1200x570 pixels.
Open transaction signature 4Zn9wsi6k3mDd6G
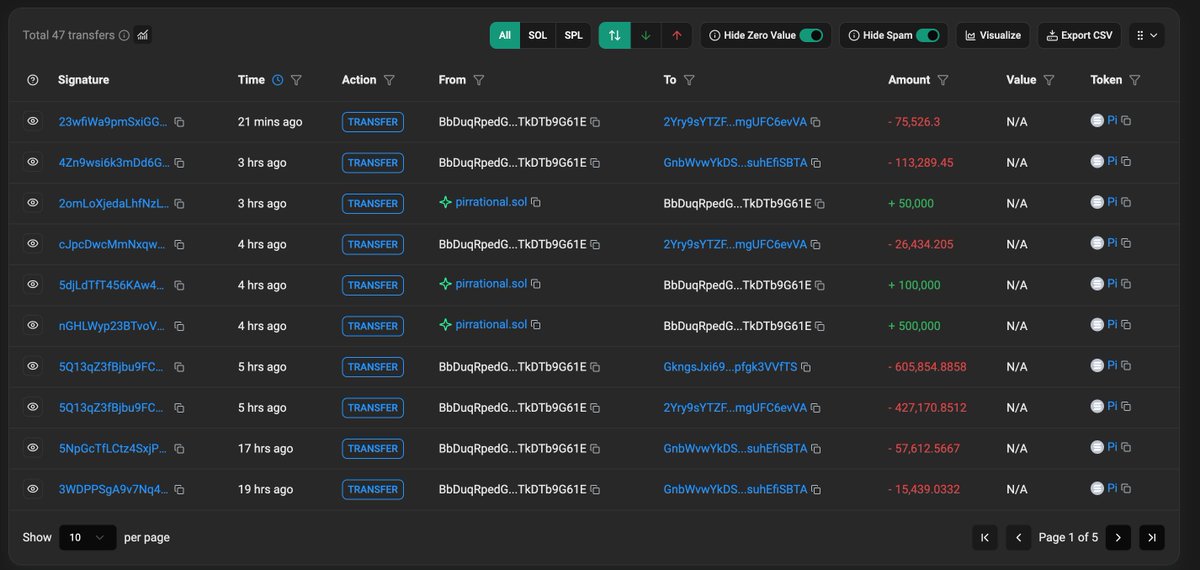pos(114,163)
